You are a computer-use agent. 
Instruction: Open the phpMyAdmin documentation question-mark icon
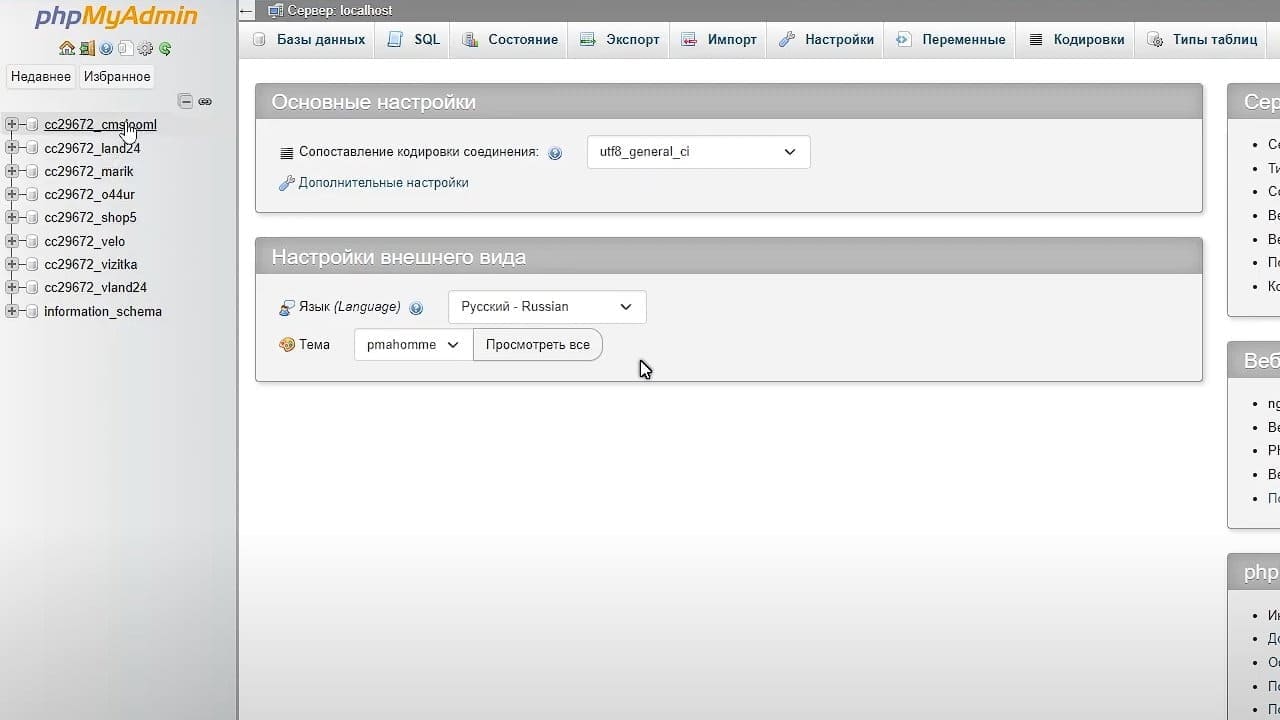coord(106,48)
